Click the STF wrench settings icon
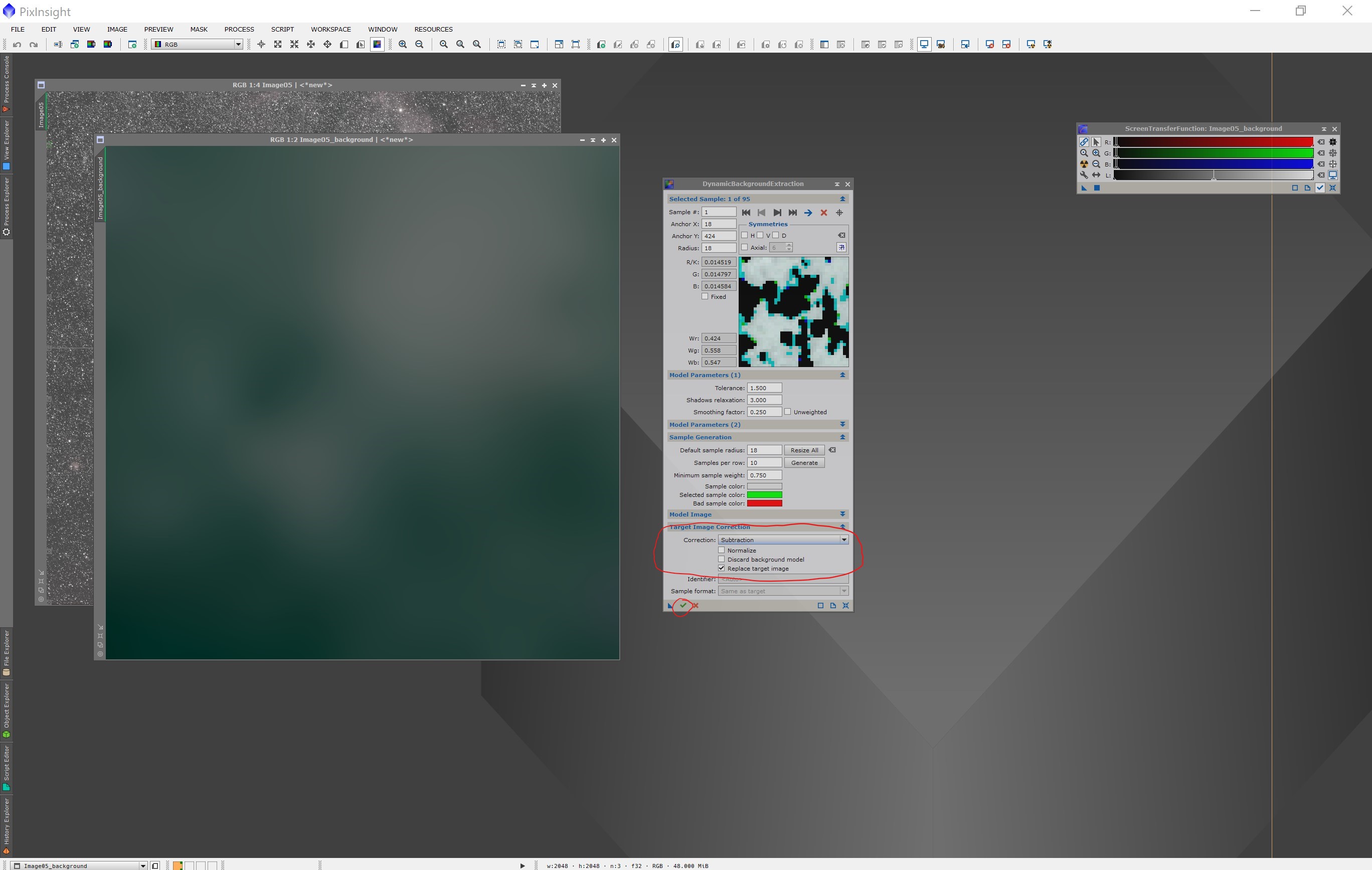 pos(1084,175)
